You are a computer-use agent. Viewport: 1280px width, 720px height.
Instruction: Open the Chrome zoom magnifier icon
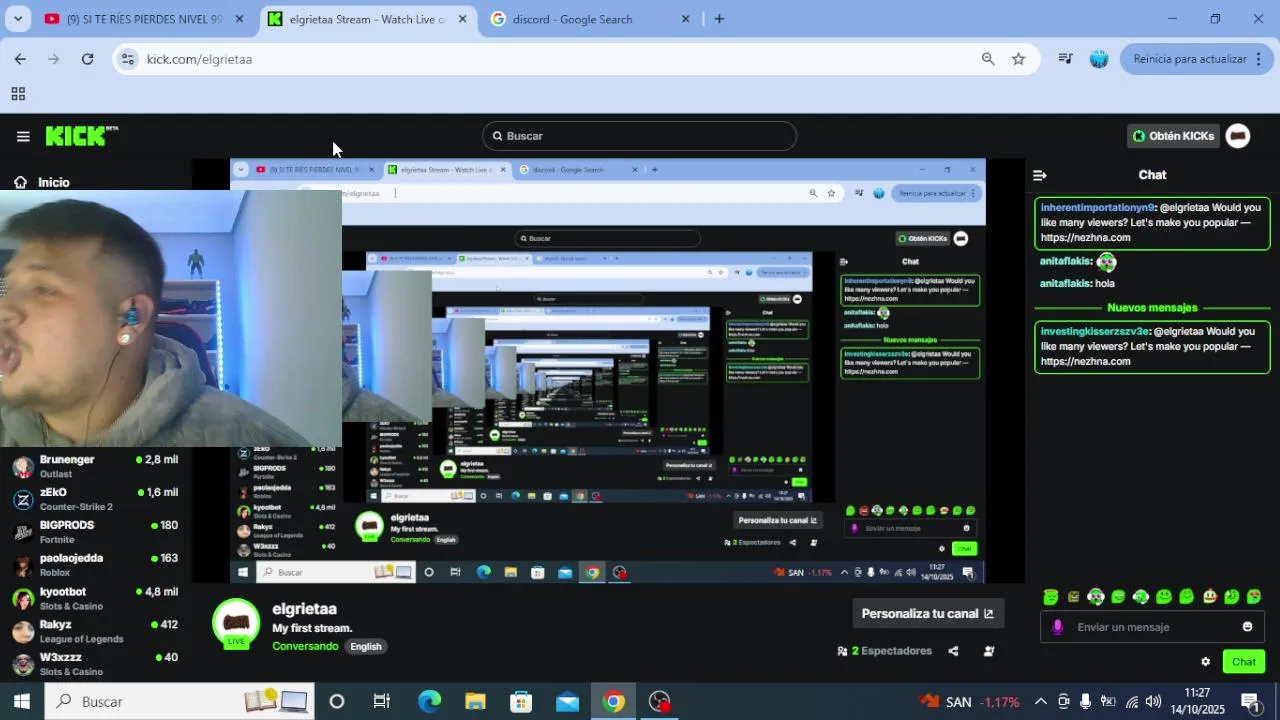pos(988,59)
